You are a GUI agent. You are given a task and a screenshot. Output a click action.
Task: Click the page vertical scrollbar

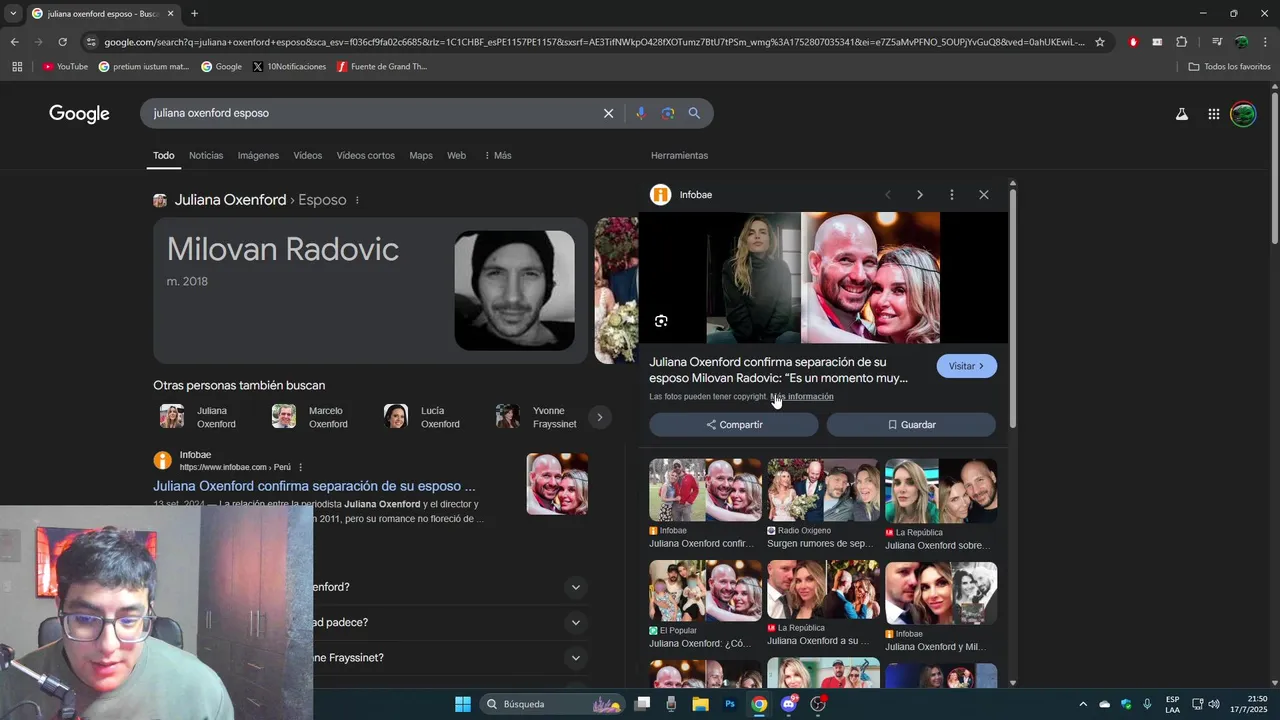[1274, 170]
